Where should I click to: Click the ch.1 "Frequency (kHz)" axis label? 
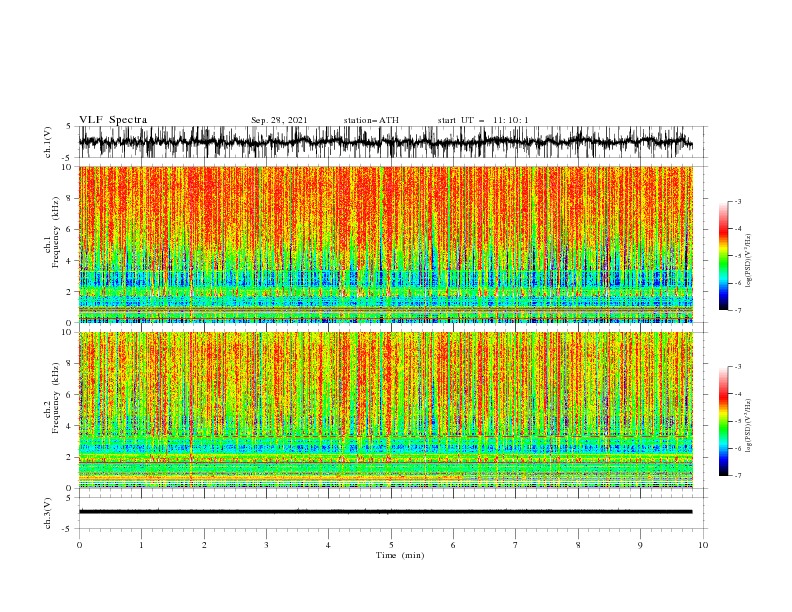pos(56,232)
